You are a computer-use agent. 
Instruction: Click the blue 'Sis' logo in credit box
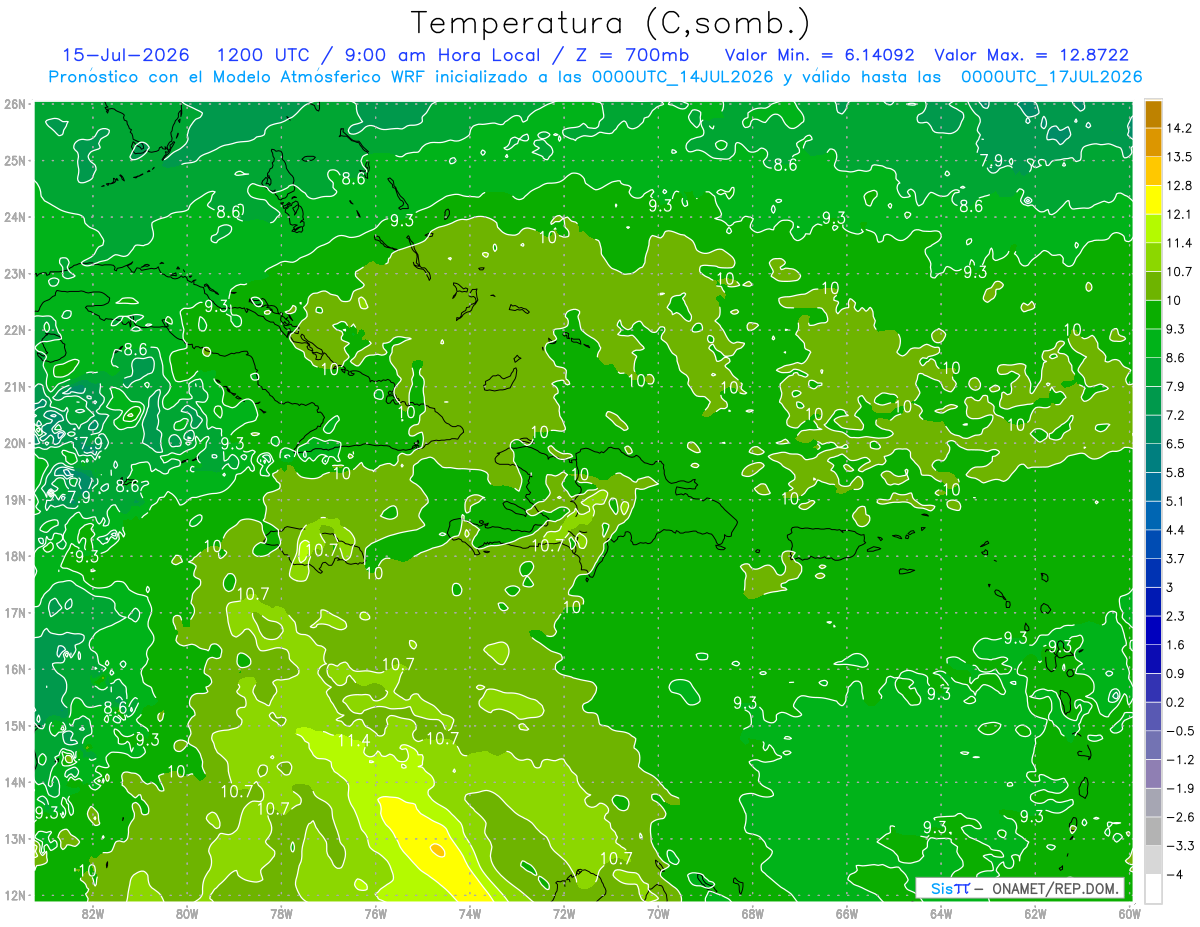pyautogui.click(x=942, y=889)
